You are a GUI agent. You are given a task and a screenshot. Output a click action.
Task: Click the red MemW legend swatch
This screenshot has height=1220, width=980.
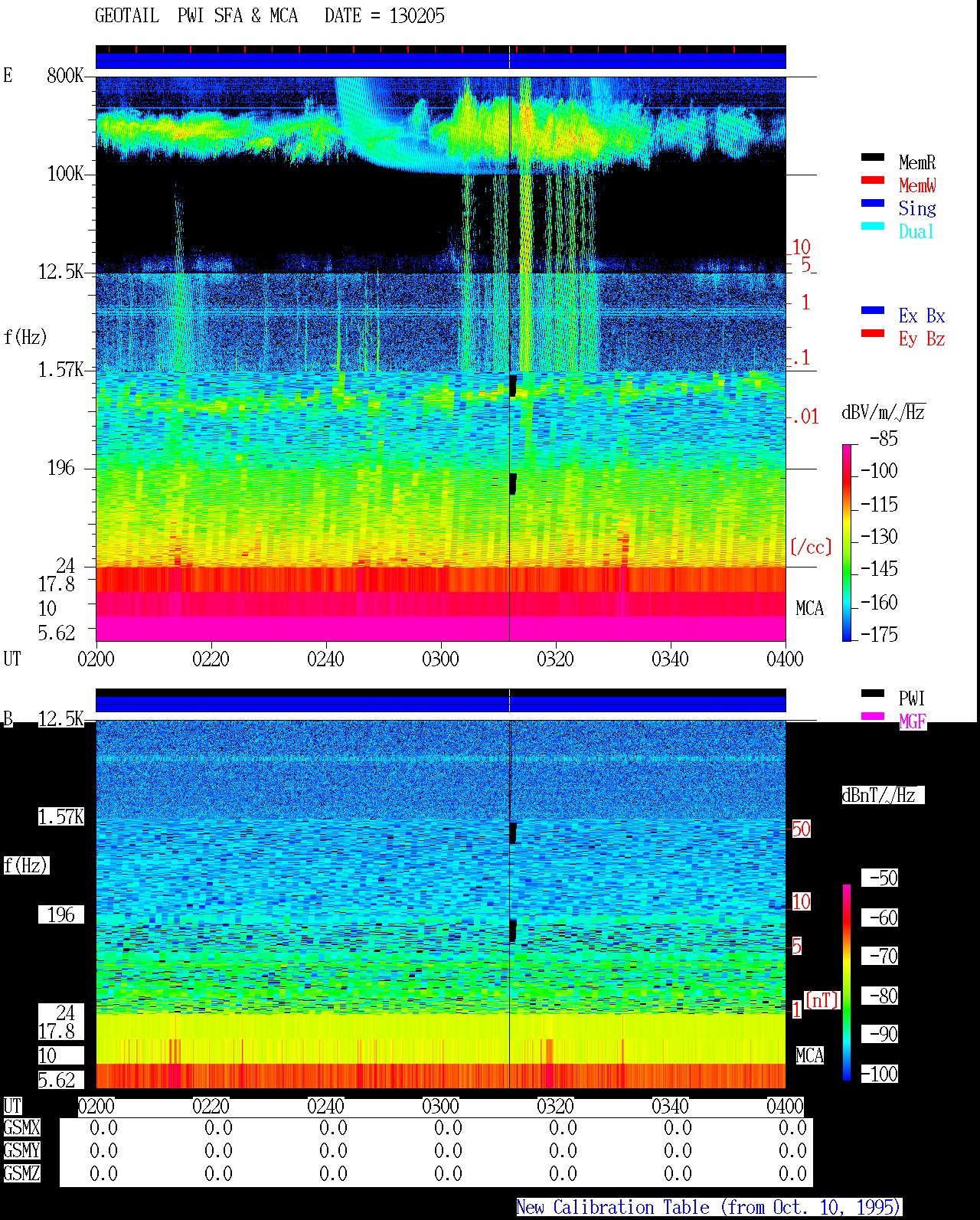(x=873, y=180)
